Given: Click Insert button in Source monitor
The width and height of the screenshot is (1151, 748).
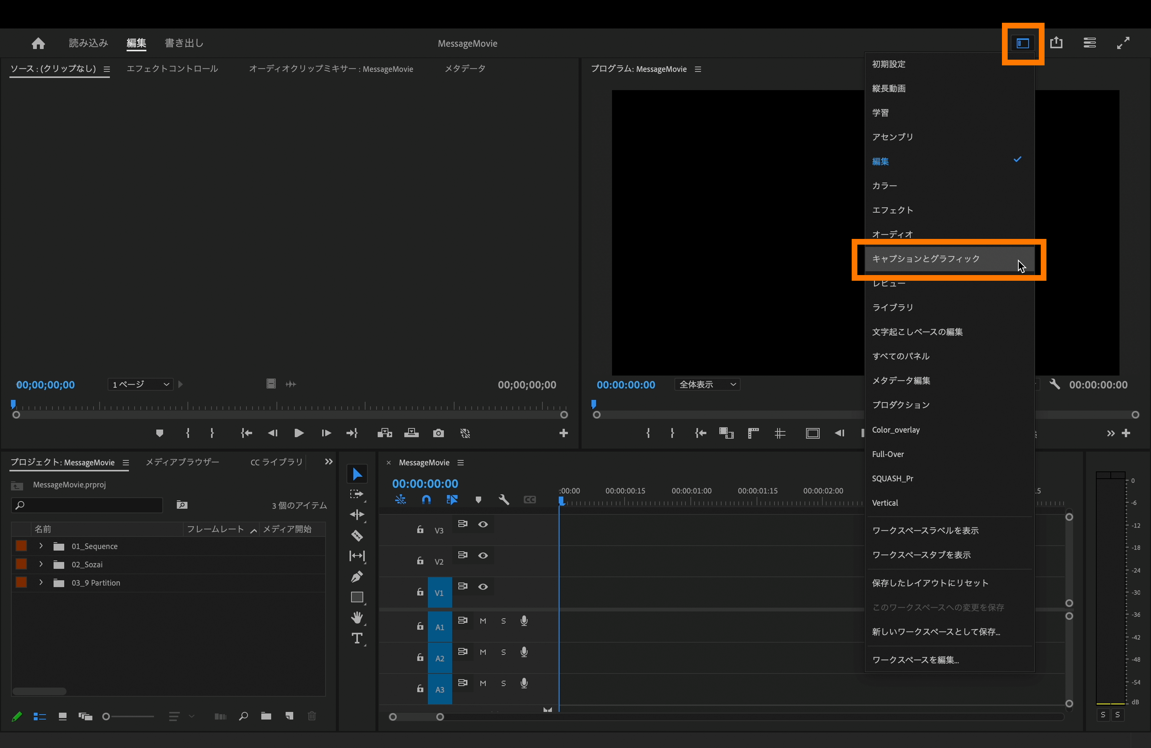Looking at the screenshot, I should tap(385, 433).
